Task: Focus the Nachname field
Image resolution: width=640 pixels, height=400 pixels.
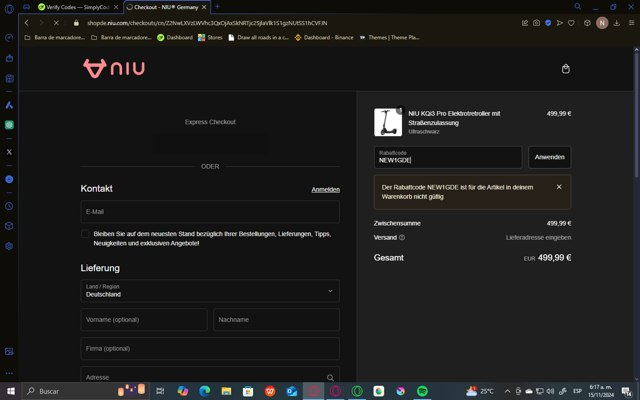Action: (276, 320)
